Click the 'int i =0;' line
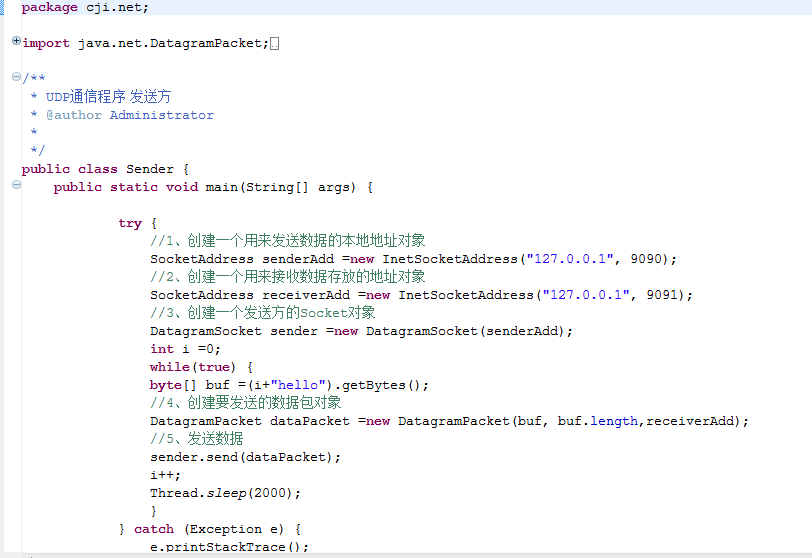Viewport: 812px width, 558px height. pyautogui.click(x=185, y=349)
